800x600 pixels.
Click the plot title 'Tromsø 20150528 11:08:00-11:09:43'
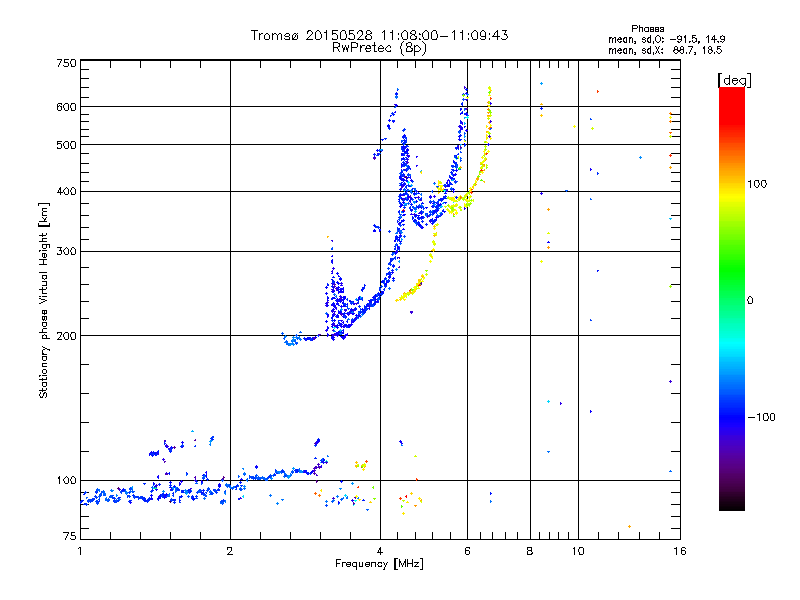tap(379, 35)
